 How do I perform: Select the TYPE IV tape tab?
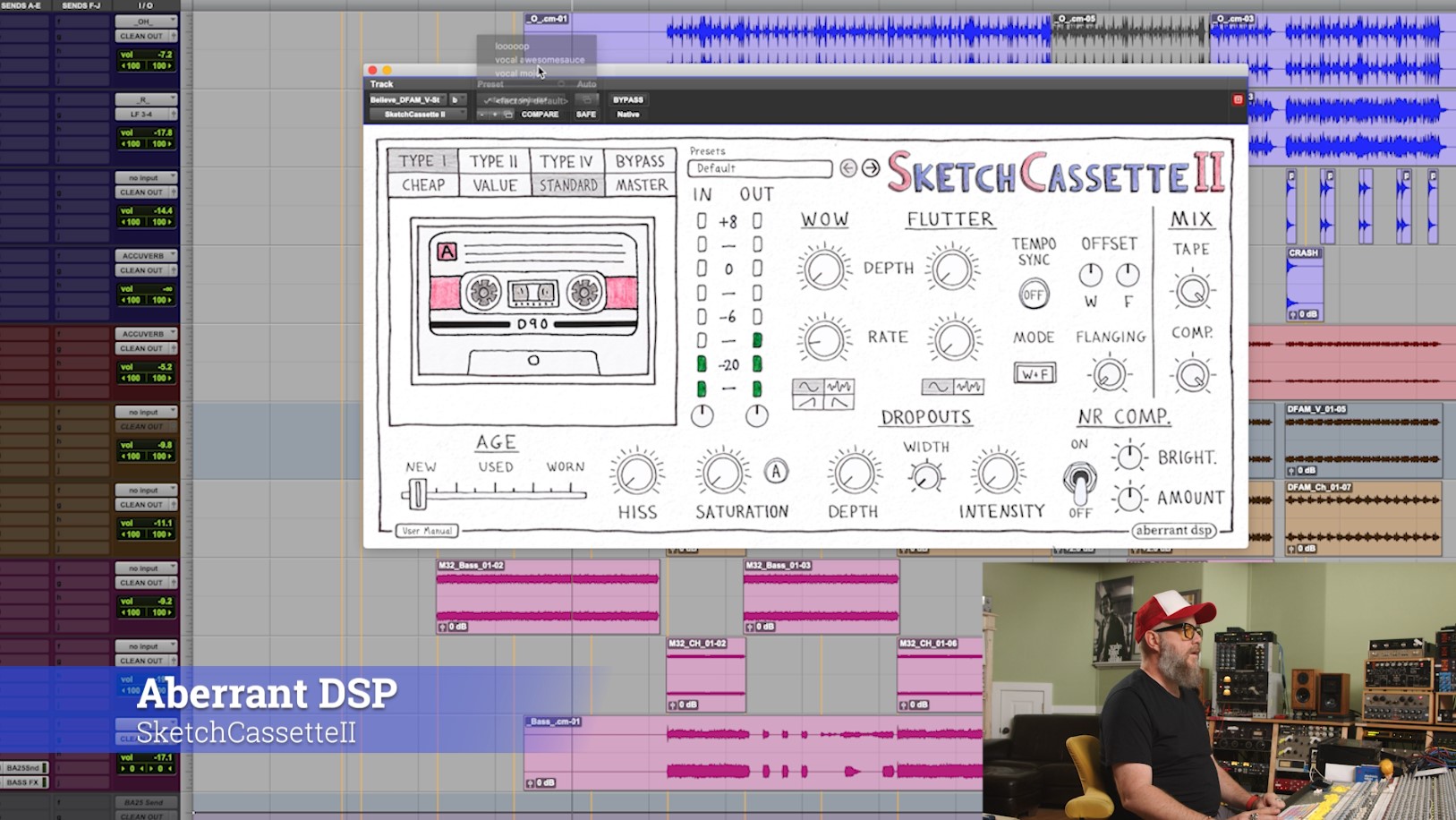click(x=567, y=161)
